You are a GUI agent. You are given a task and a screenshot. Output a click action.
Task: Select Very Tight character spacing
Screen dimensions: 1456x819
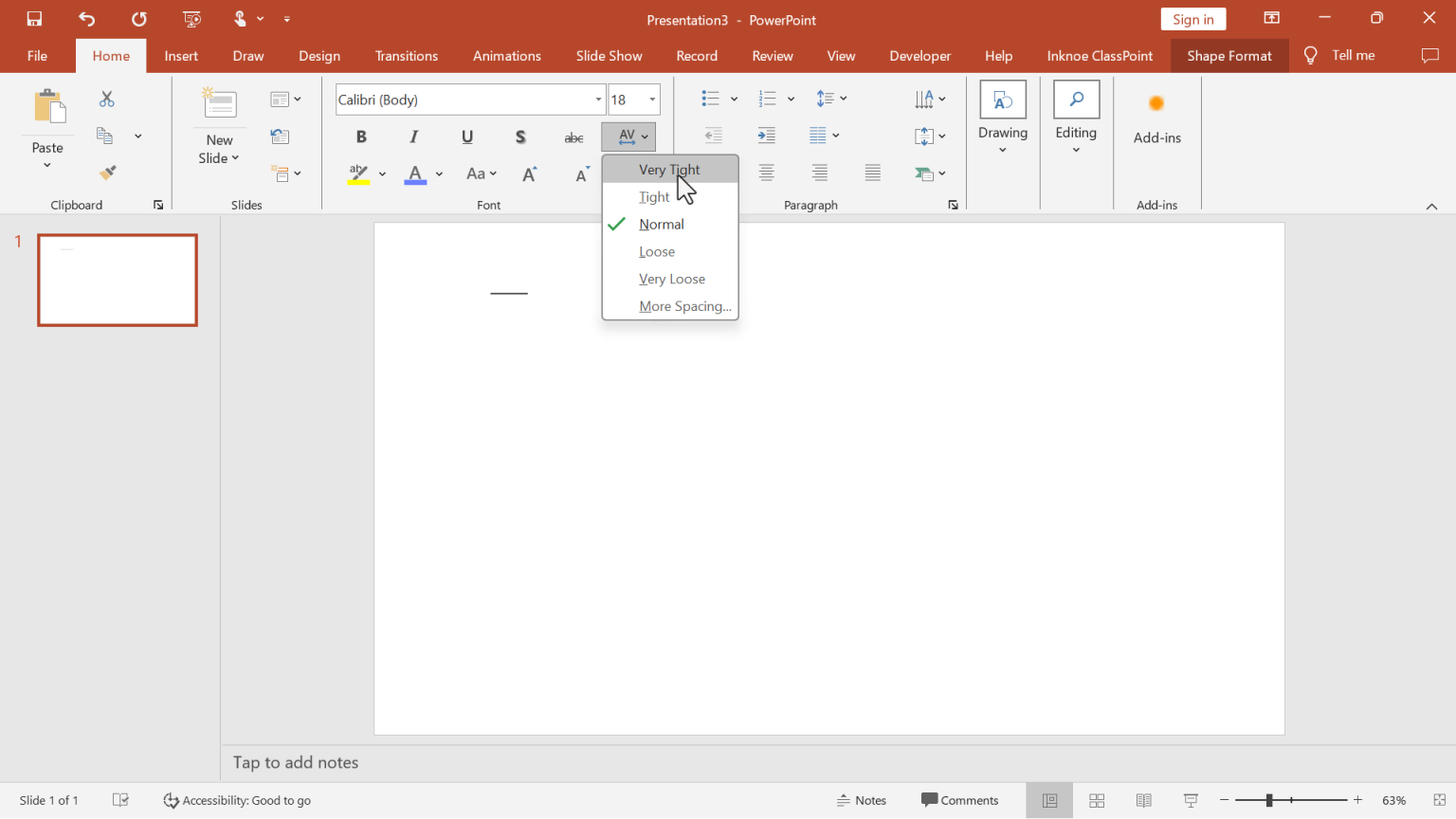coord(670,168)
